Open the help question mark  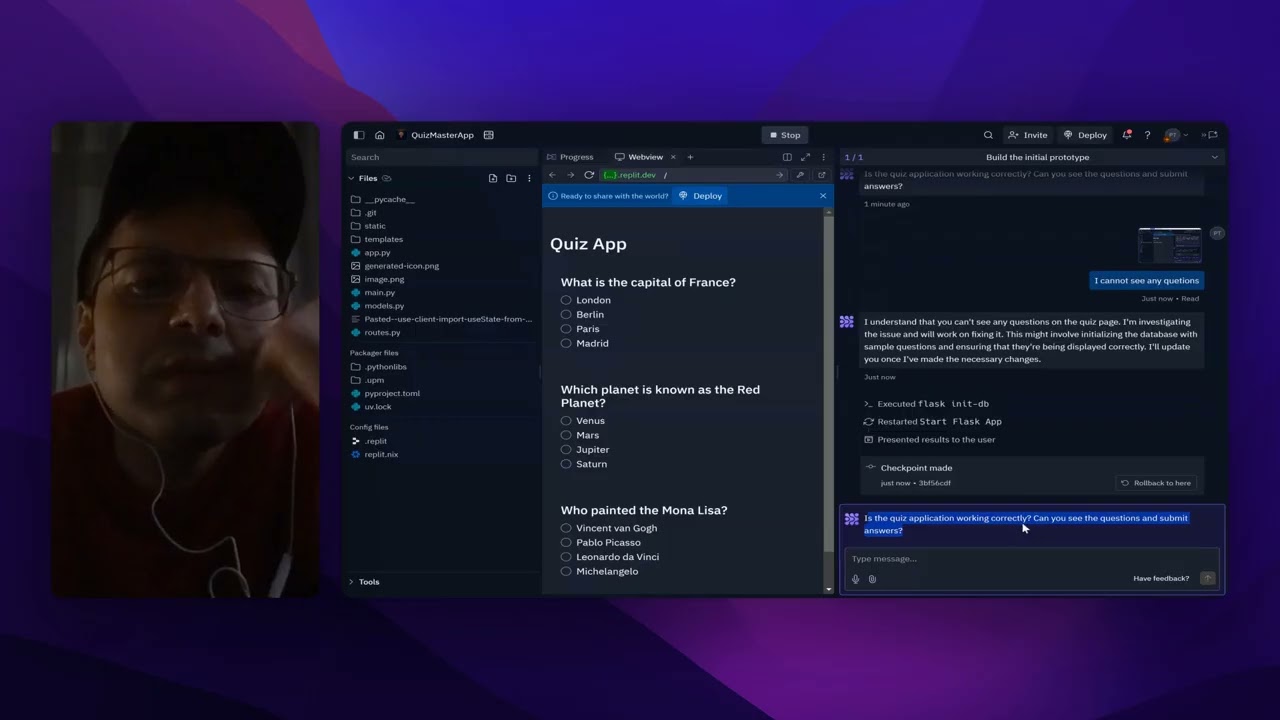(1147, 135)
